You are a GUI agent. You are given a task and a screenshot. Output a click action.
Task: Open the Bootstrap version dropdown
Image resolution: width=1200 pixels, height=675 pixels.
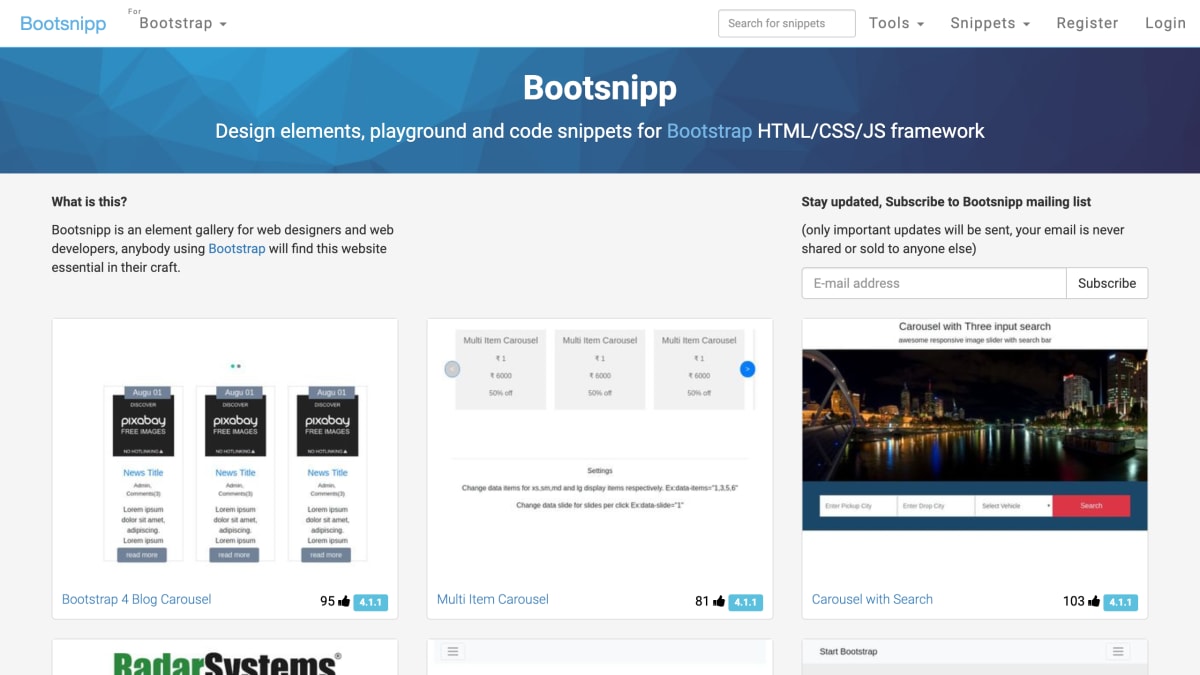(182, 23)
